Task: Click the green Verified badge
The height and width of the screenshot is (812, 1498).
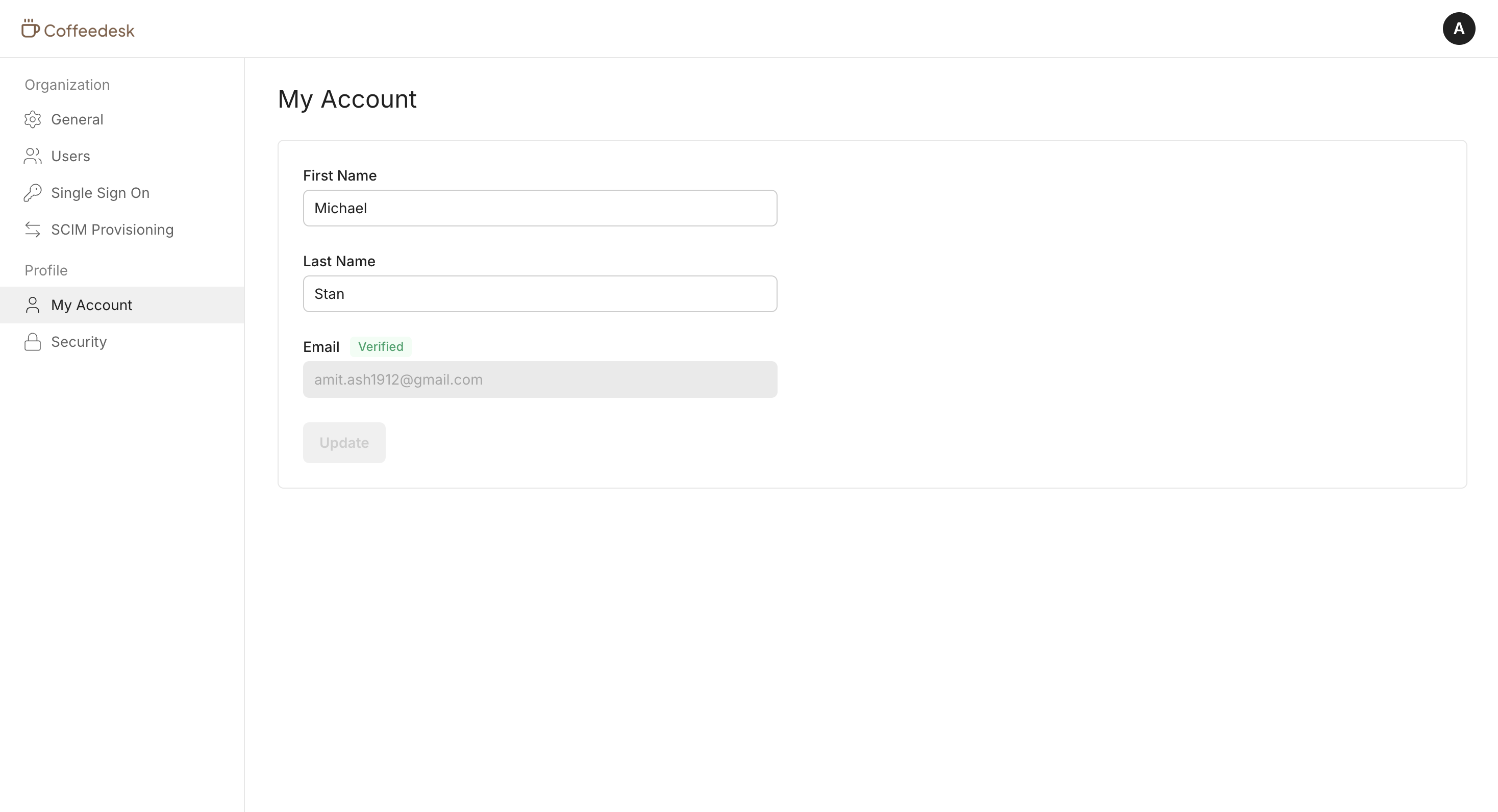Action: (380, 346)
